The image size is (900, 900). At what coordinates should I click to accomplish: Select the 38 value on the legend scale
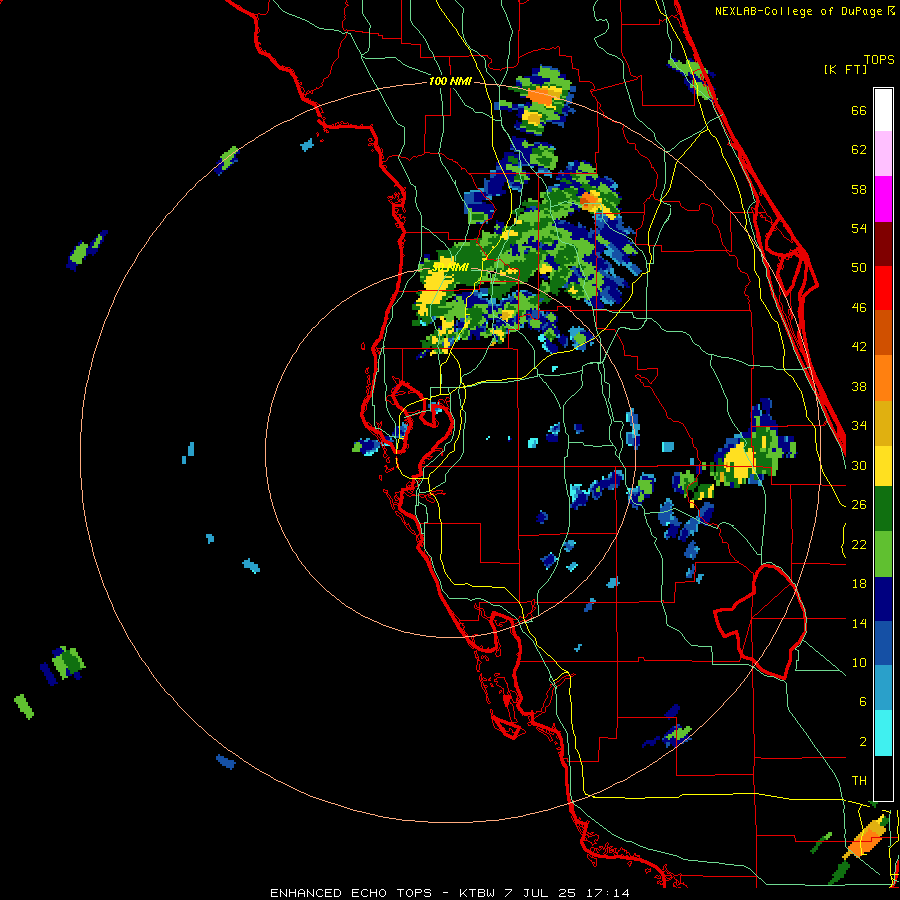pyautogui.click(x=859, y=386)
